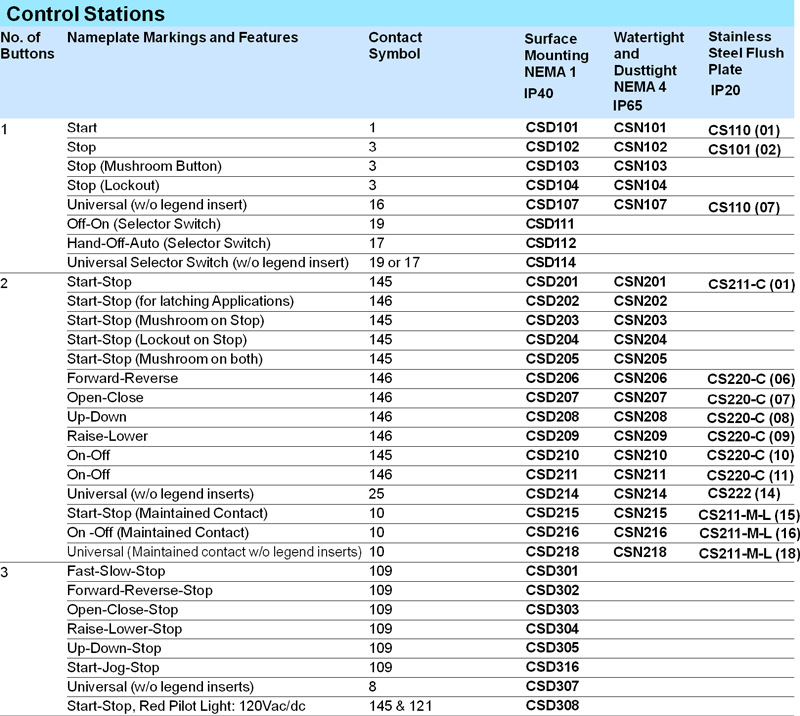Select part number CSD210
Viewport: 800px width, 716px height.
pos(552,456)
